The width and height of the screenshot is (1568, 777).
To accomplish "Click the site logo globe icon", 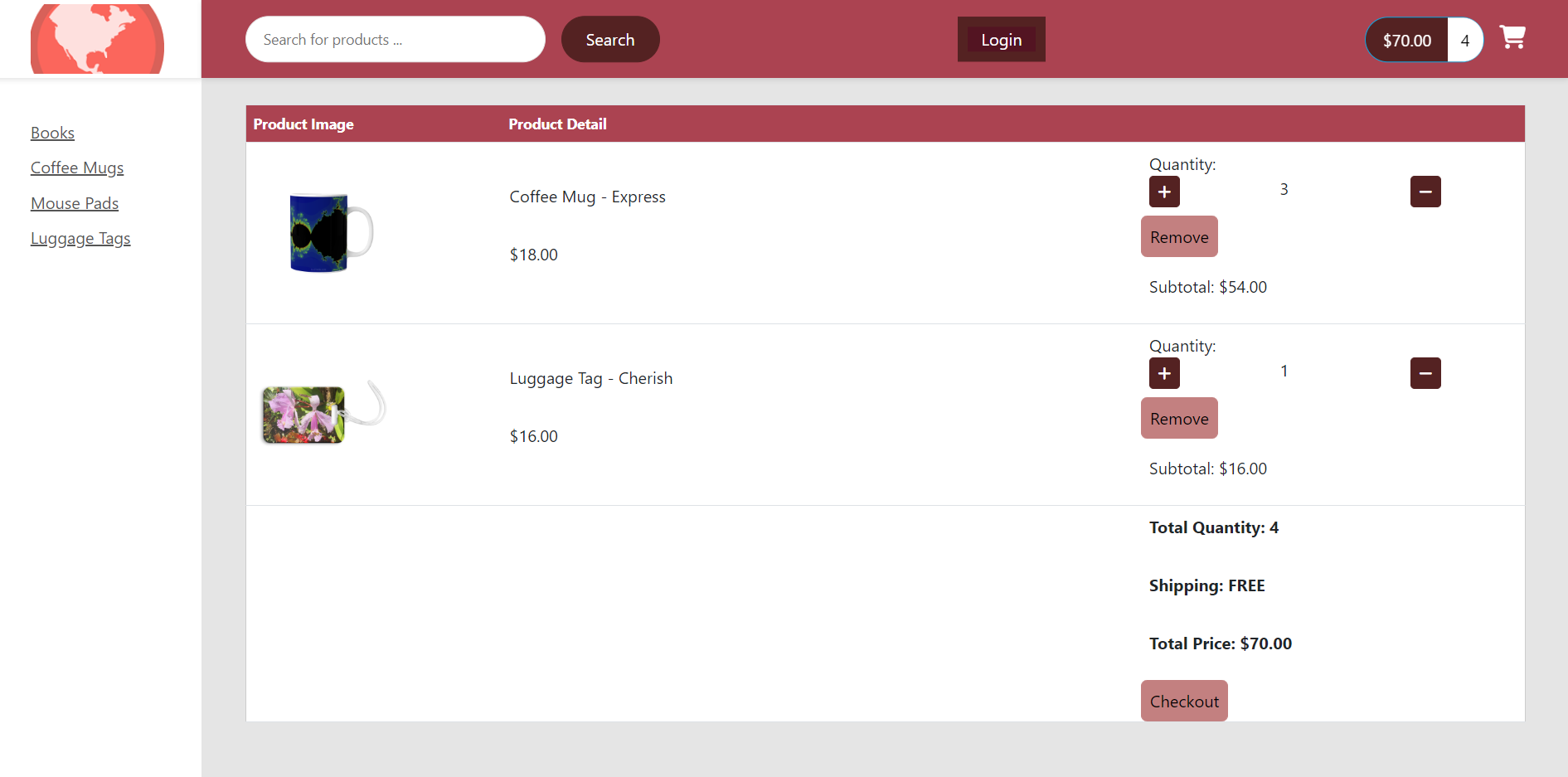I will [x=97, y=38].
